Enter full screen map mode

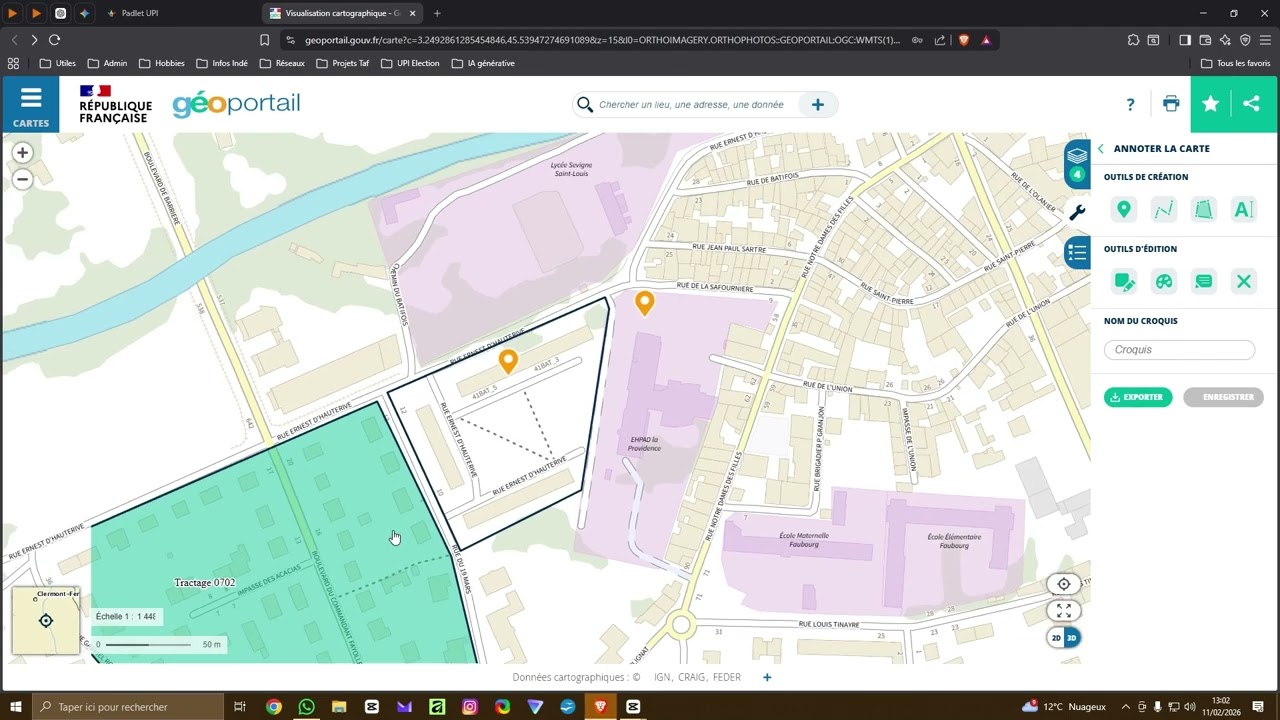click(1064, 610)
